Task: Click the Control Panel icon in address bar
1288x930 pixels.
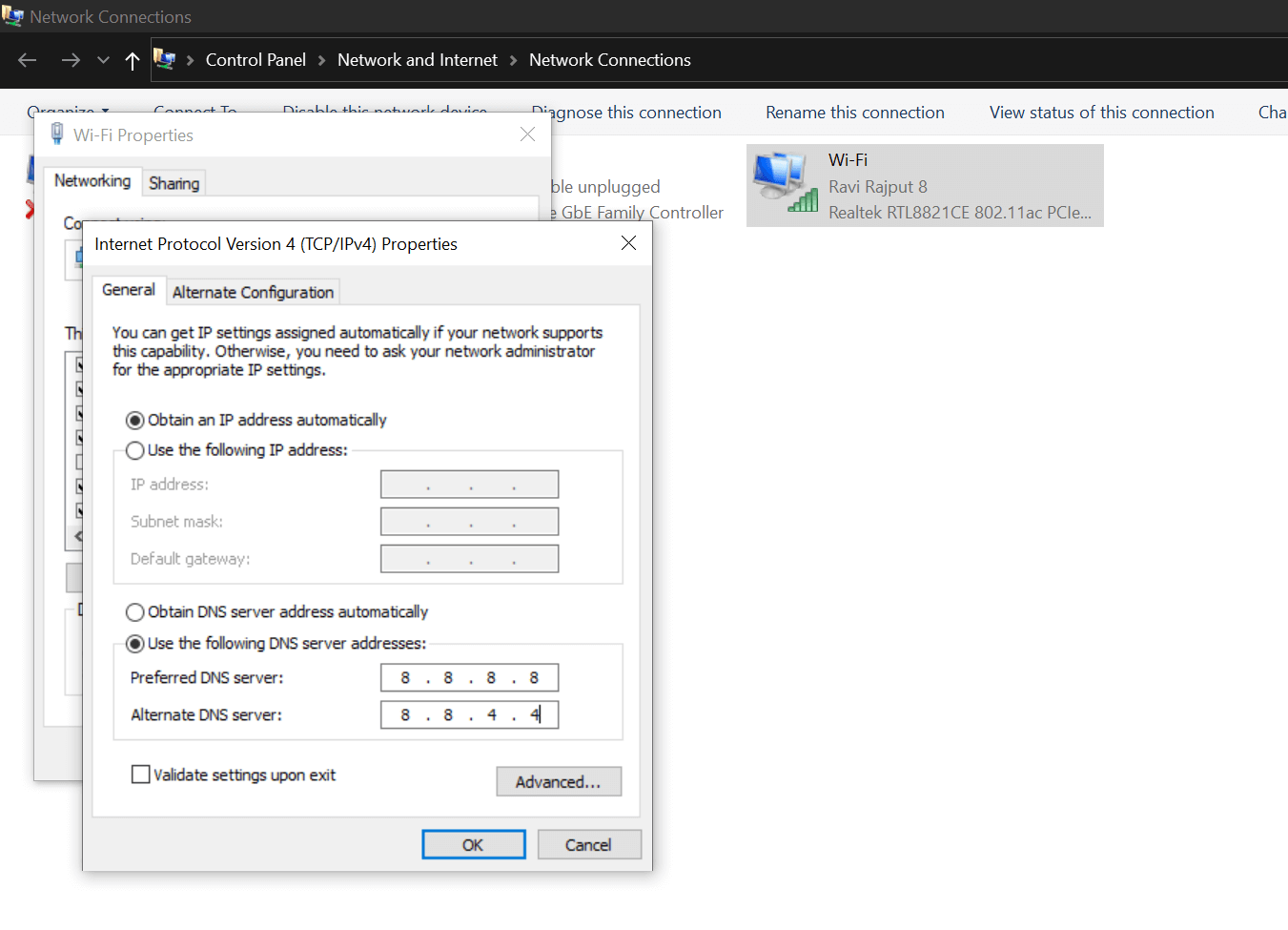Action: tap(165, 60)
